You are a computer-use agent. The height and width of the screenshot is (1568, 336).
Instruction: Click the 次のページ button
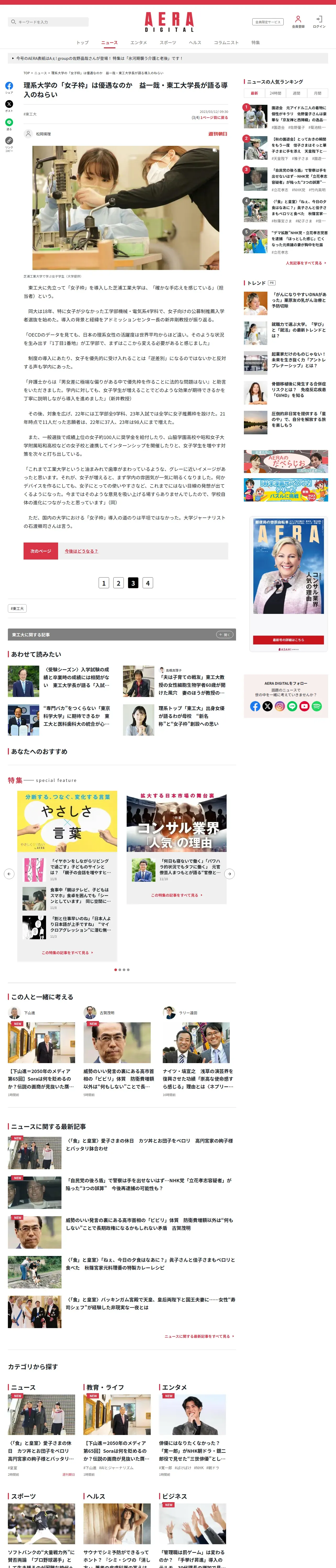[x=41, y=551]
